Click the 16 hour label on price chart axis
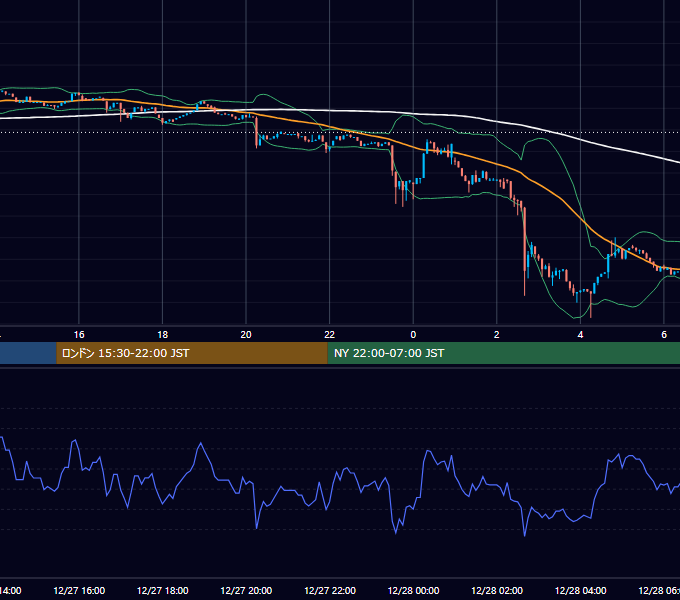Viewport: 680px width, 600px height. (x=79, y=335)
